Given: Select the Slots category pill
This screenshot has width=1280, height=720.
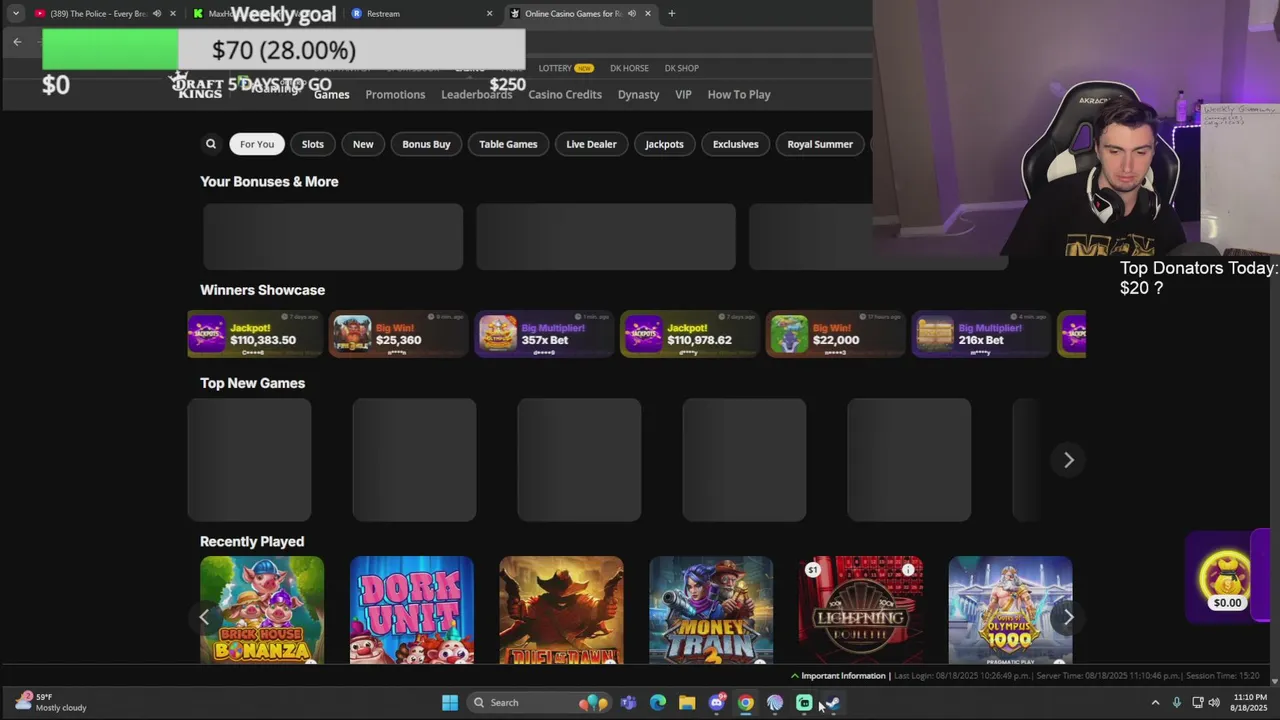Looking at the screenshot, I should 313,144.
